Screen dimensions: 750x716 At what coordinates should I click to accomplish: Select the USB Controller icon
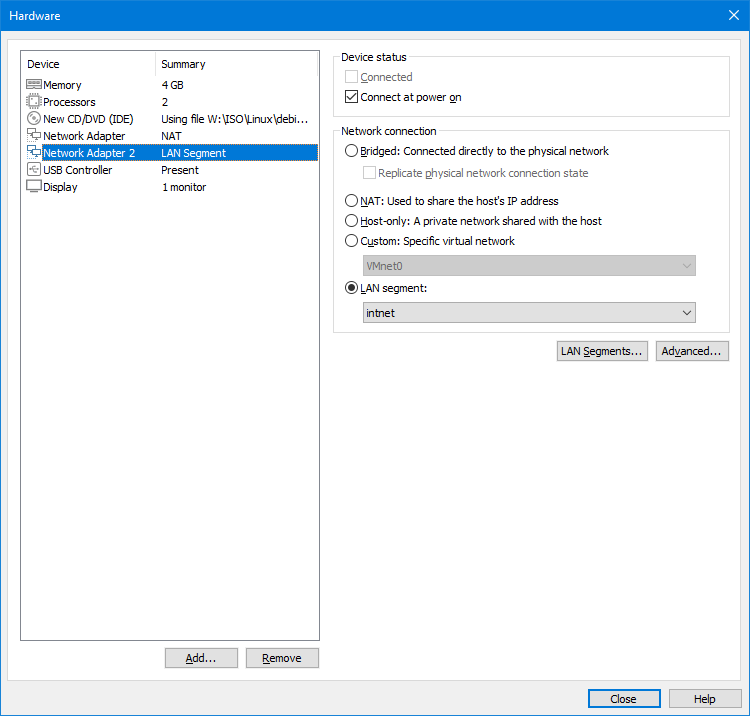point(33,170)
